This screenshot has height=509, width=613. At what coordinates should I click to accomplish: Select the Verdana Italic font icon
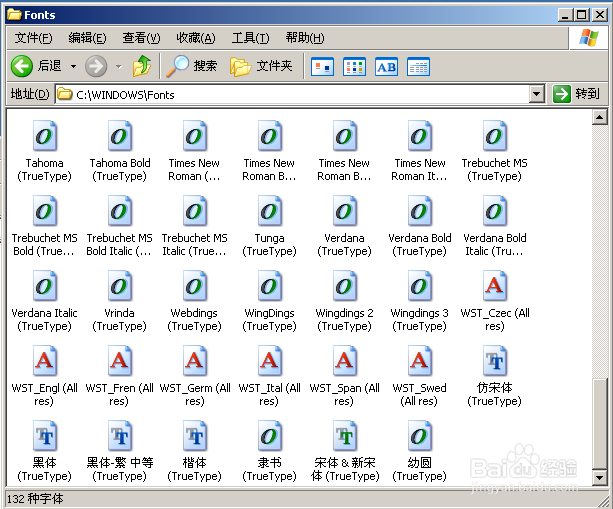[45, 286]
